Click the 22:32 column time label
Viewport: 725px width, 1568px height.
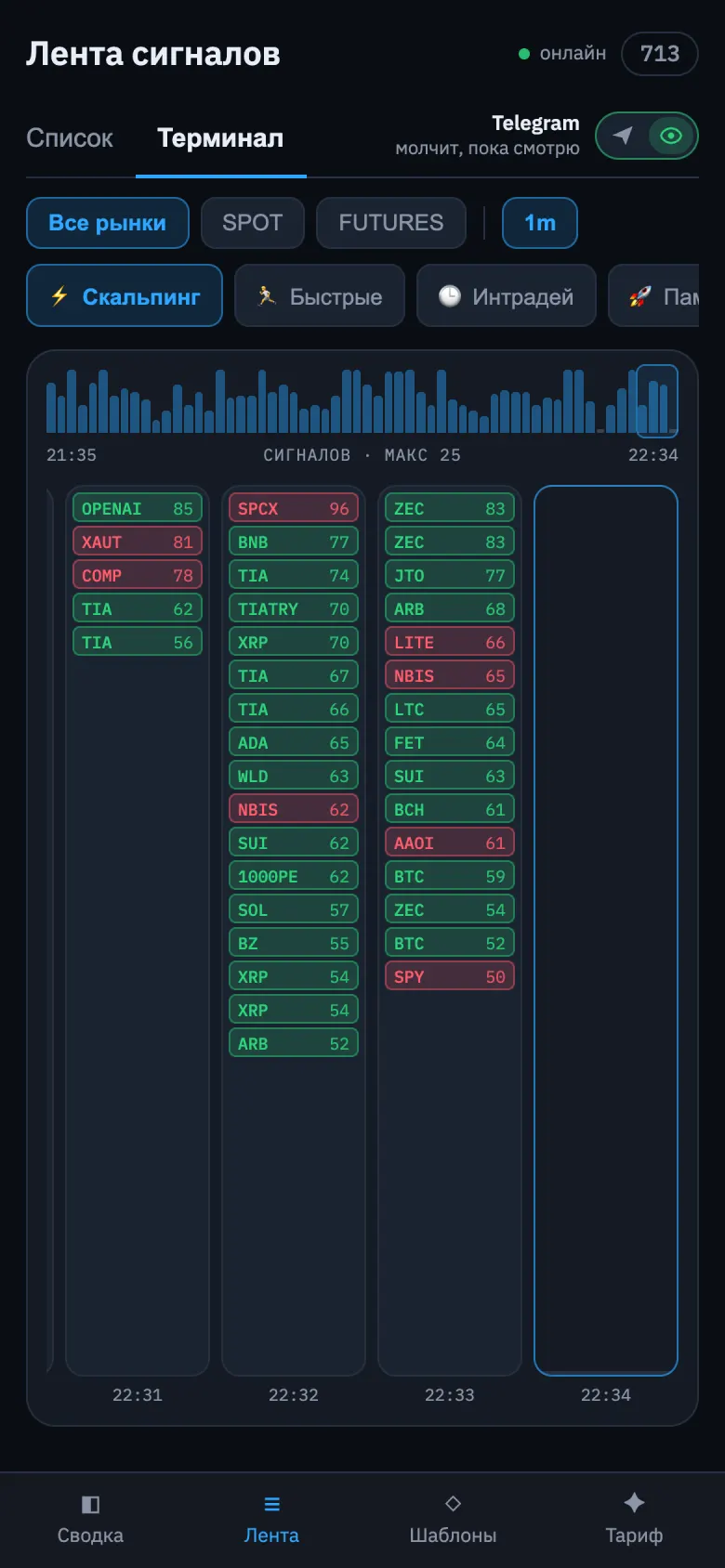click(x=294, y=1394)
